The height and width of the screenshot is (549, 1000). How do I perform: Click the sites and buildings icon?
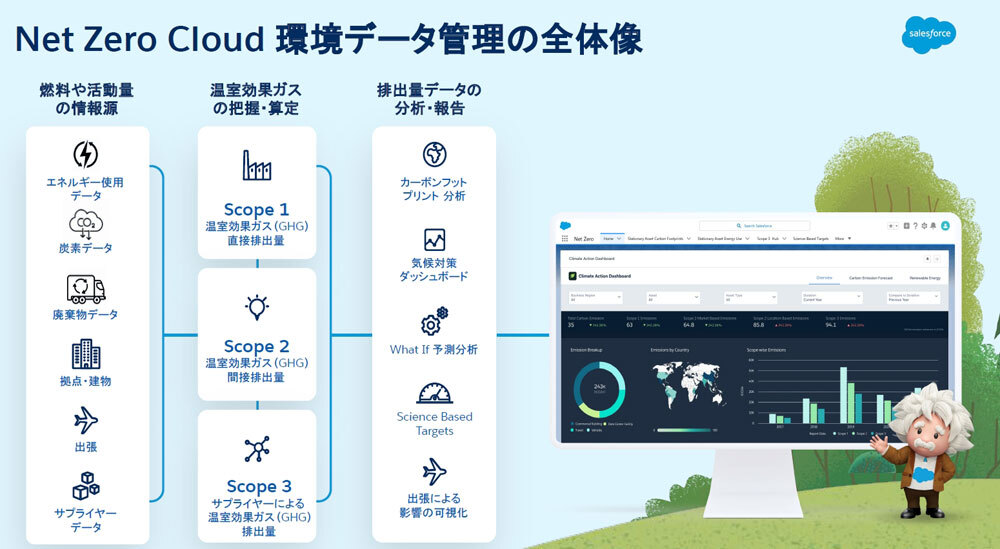85,355
